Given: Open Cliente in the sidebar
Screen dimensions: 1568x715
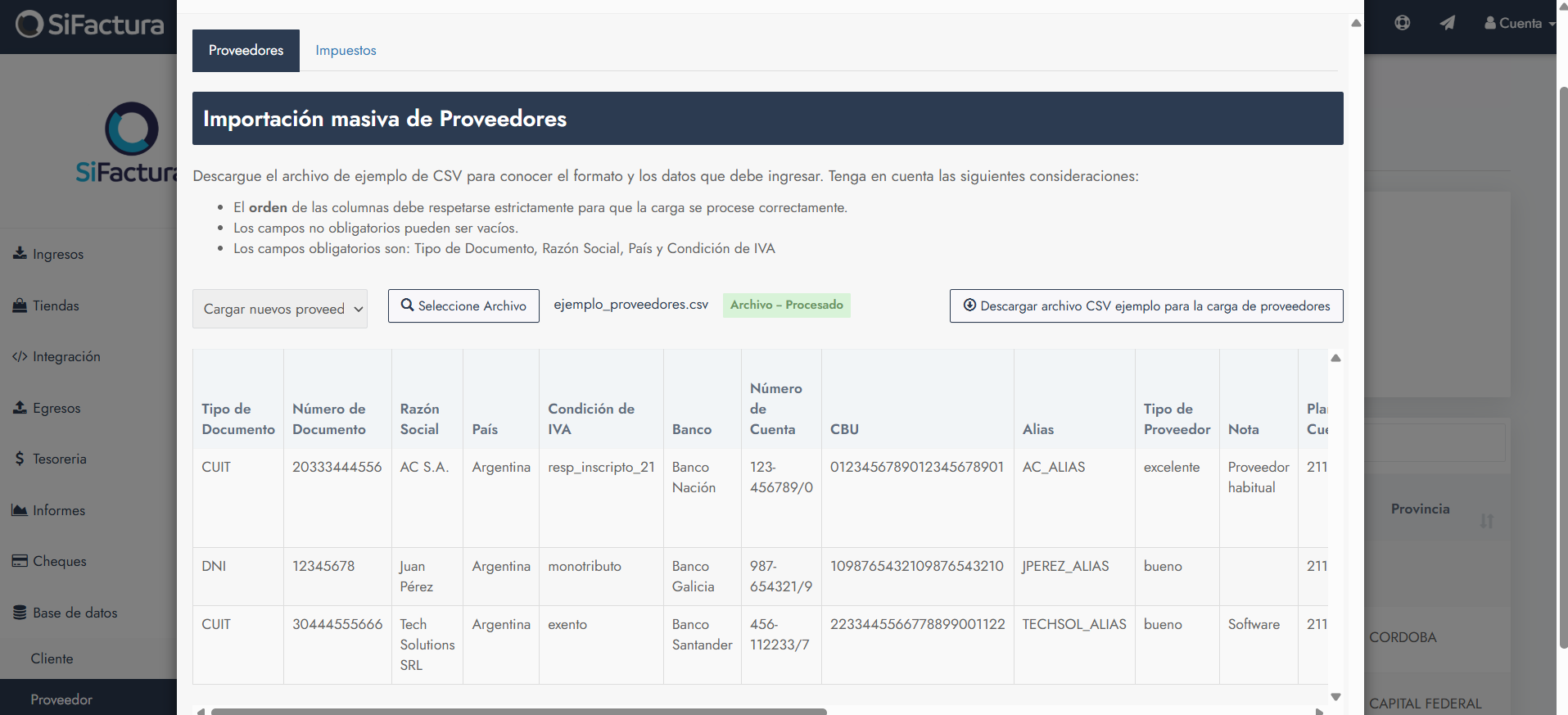Looking at the screenshot, I should point(52,658).
